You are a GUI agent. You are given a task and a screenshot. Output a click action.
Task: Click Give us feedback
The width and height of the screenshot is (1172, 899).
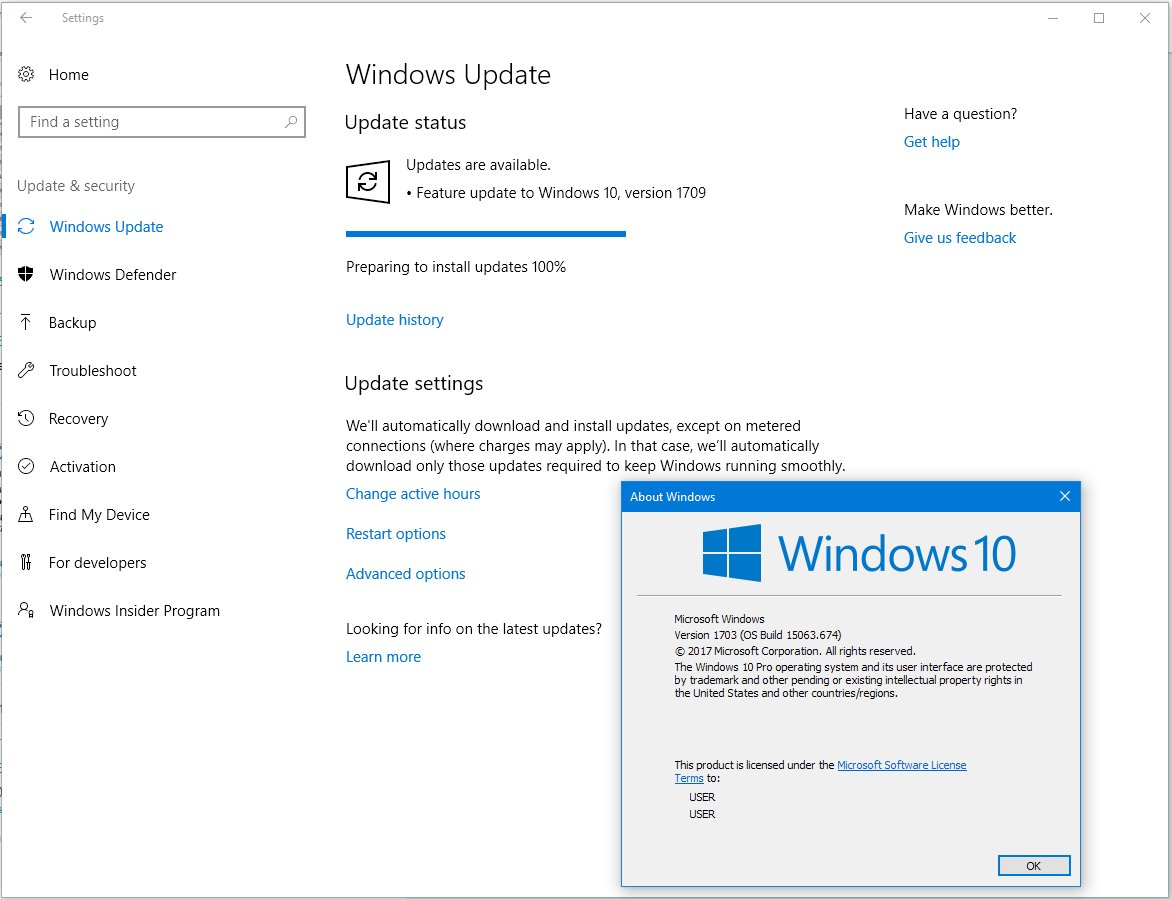pos(959,237)
